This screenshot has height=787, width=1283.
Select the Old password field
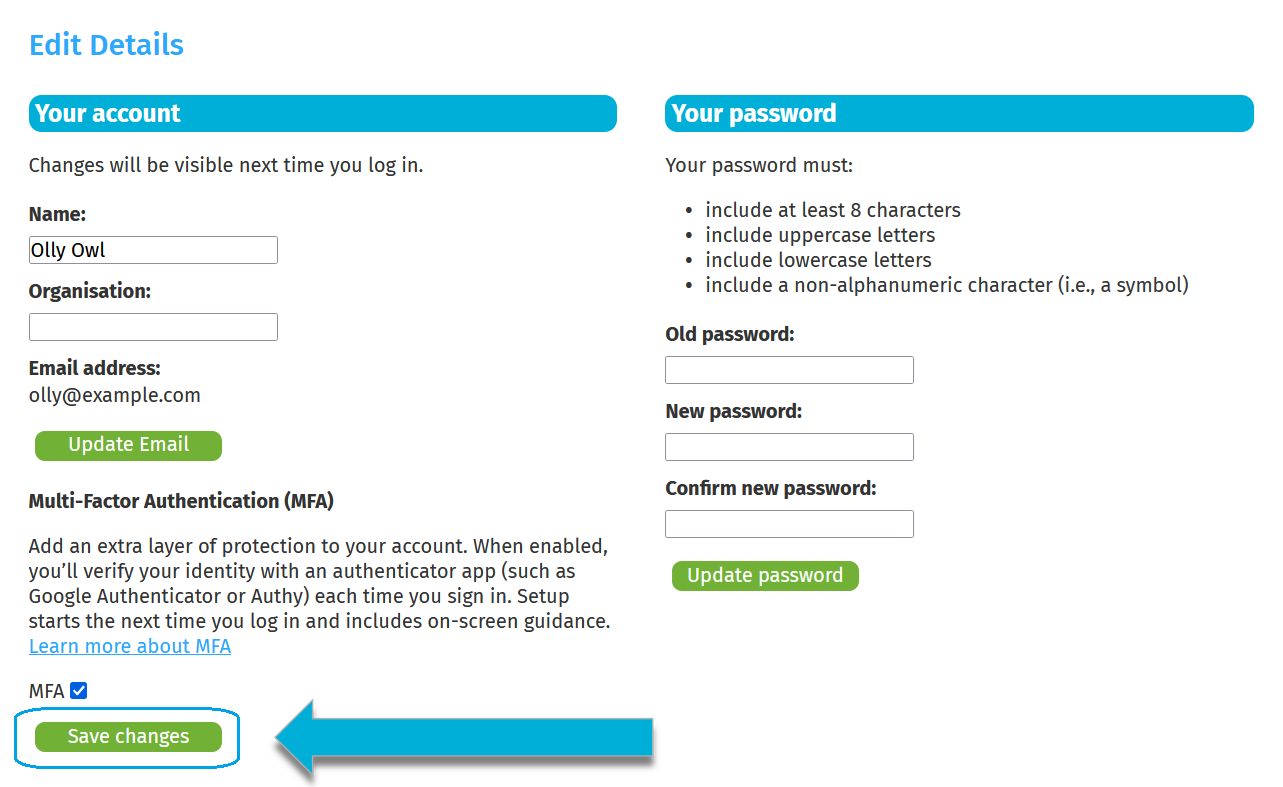coord(789,370)
